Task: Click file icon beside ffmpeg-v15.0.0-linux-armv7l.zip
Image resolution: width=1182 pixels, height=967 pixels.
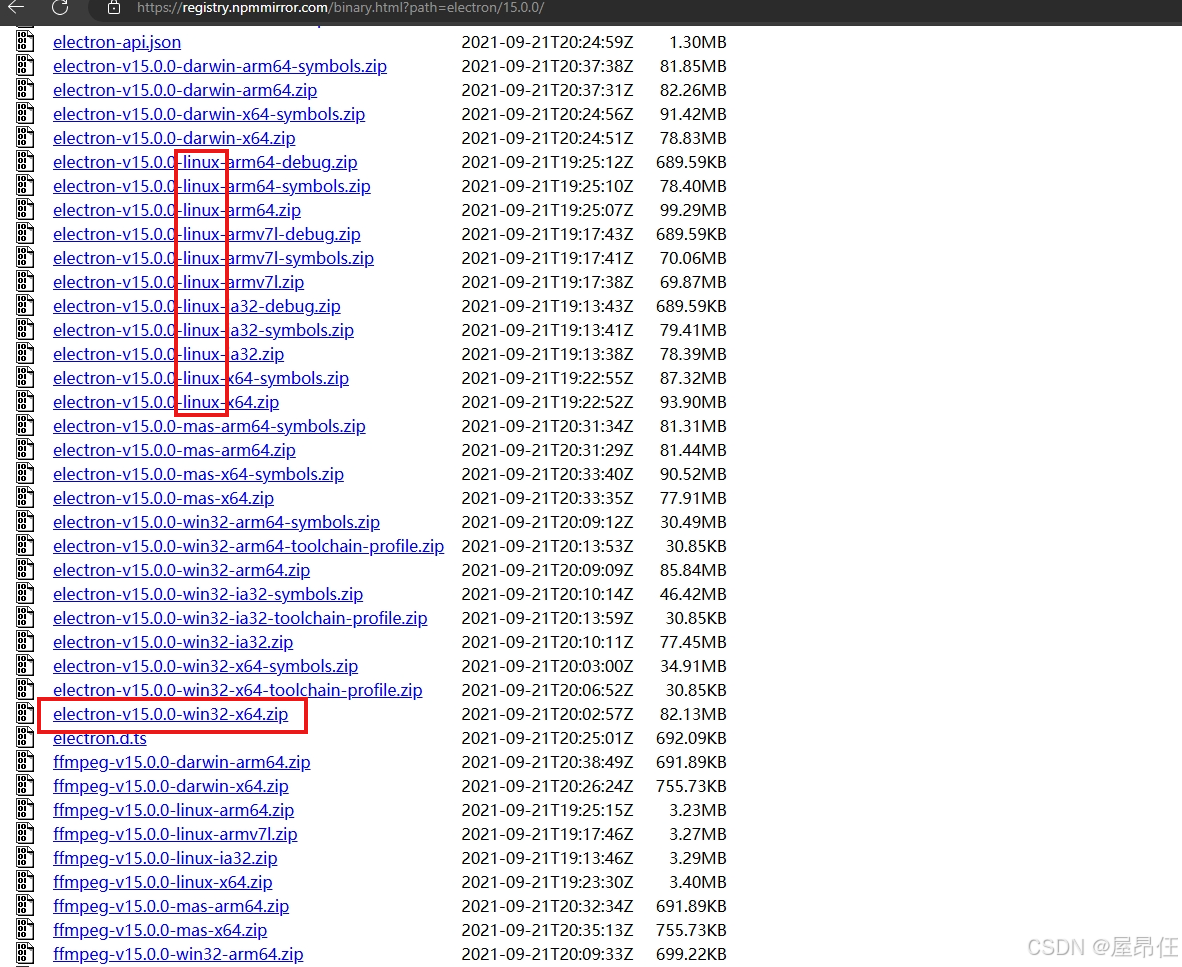Action: [25, 834]
